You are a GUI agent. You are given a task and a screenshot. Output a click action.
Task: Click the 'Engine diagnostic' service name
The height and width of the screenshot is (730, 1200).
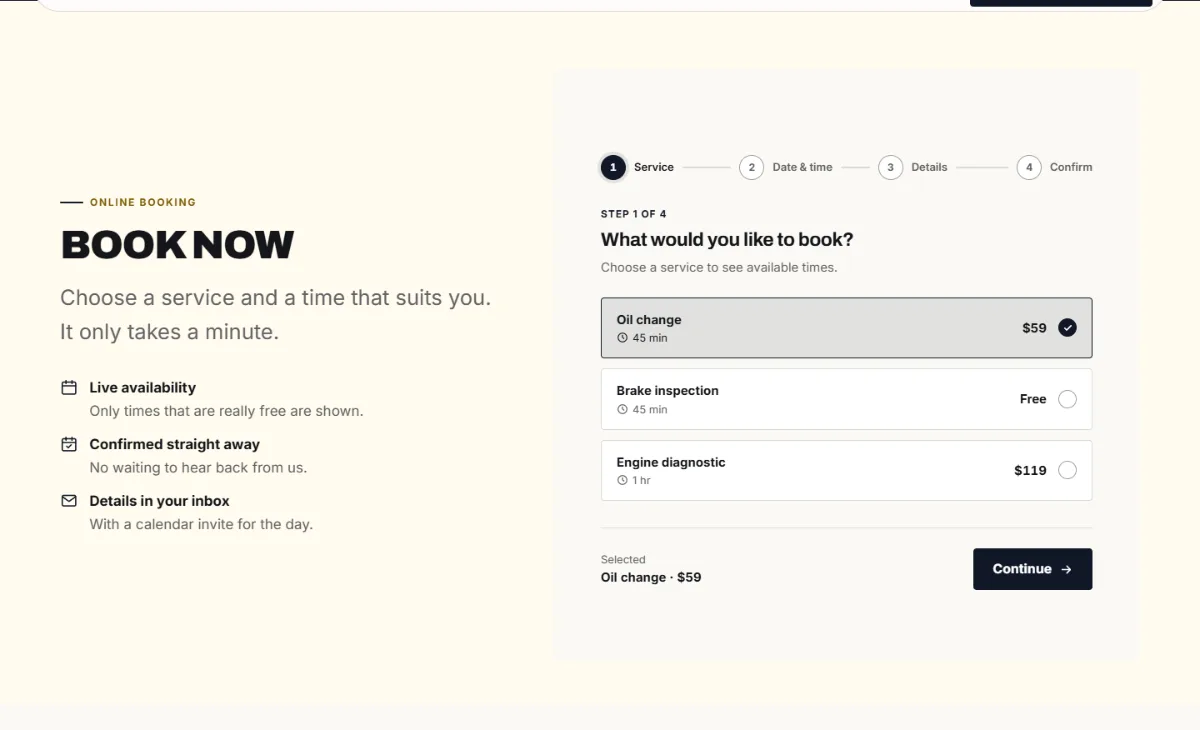click(671, 462)
